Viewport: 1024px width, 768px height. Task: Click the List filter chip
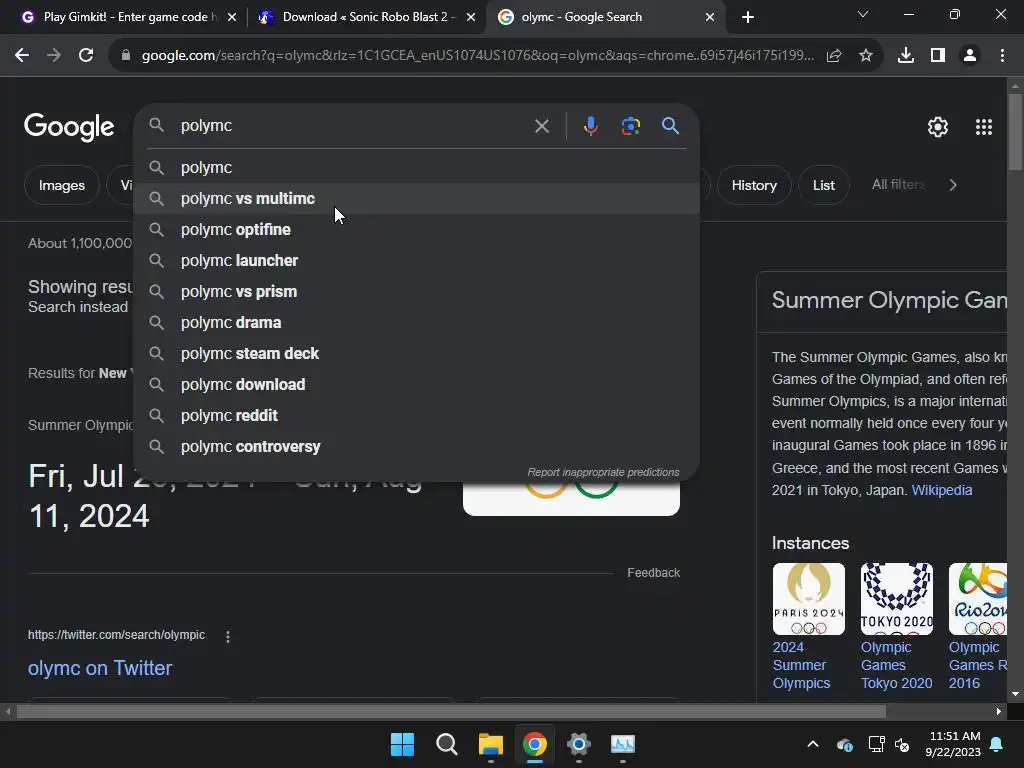coord(824,185)
